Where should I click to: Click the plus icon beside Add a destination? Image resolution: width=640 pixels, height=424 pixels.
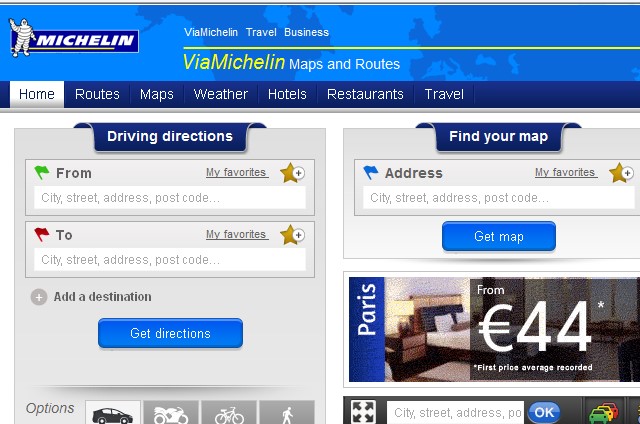click(x=39, y=297)
